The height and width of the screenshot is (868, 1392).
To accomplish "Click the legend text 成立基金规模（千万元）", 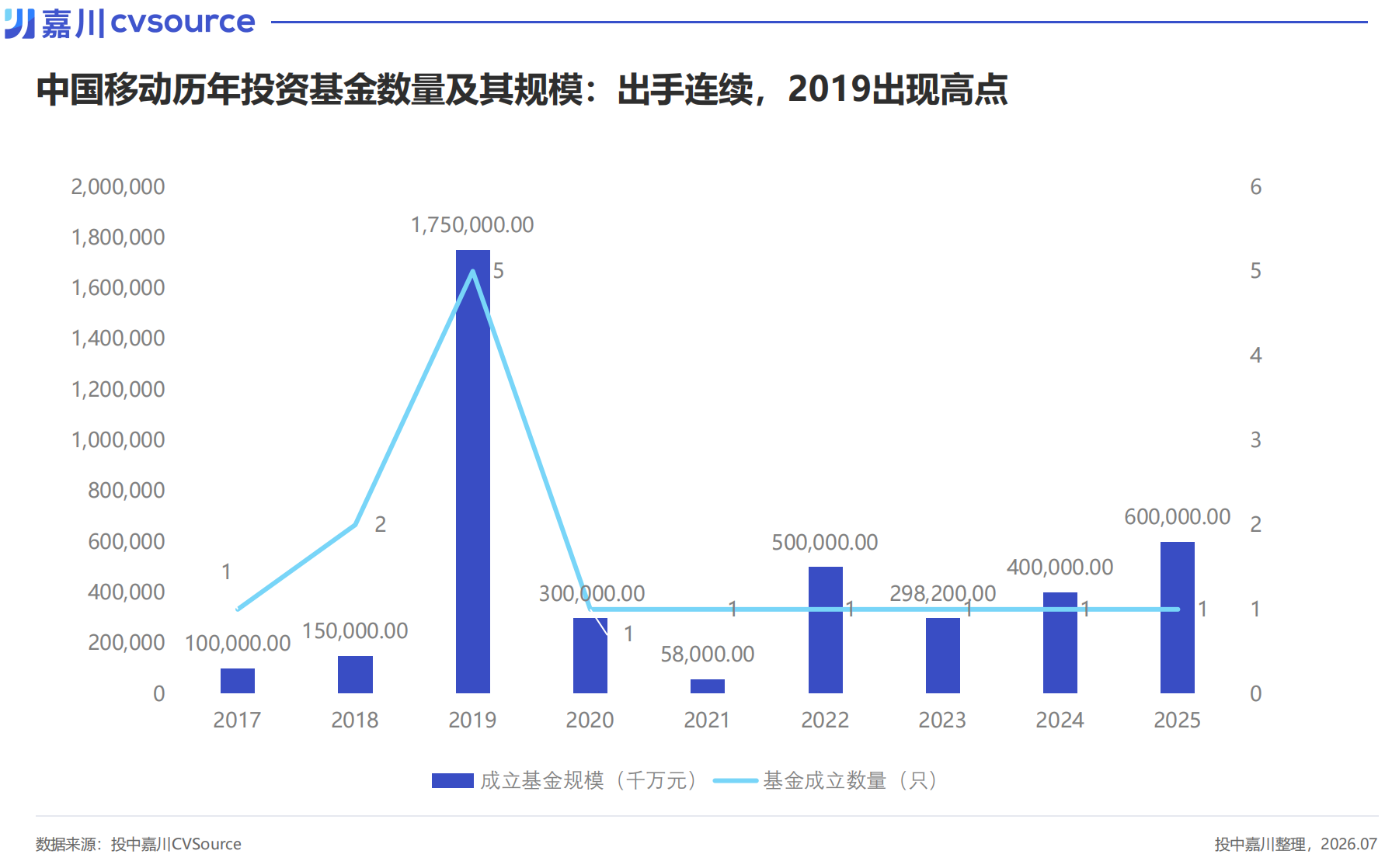I will click(589, 780).
